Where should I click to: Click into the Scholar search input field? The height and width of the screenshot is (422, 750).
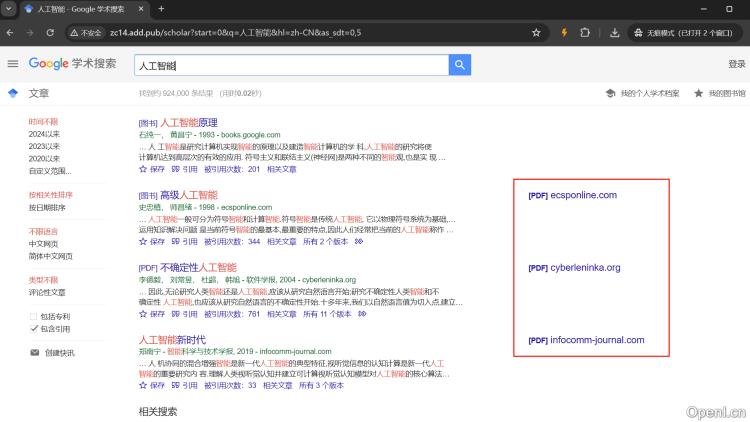point(290,65)
